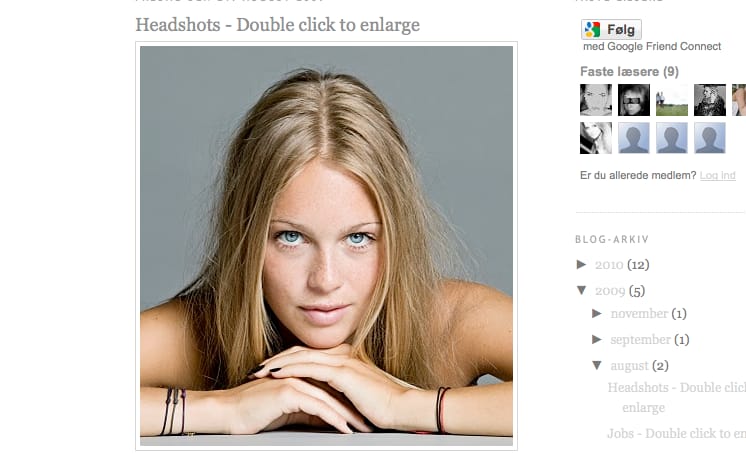Click the Log ind link
Image resolution: width=746 pixels, height=457 pixels.
coord(717,175)
